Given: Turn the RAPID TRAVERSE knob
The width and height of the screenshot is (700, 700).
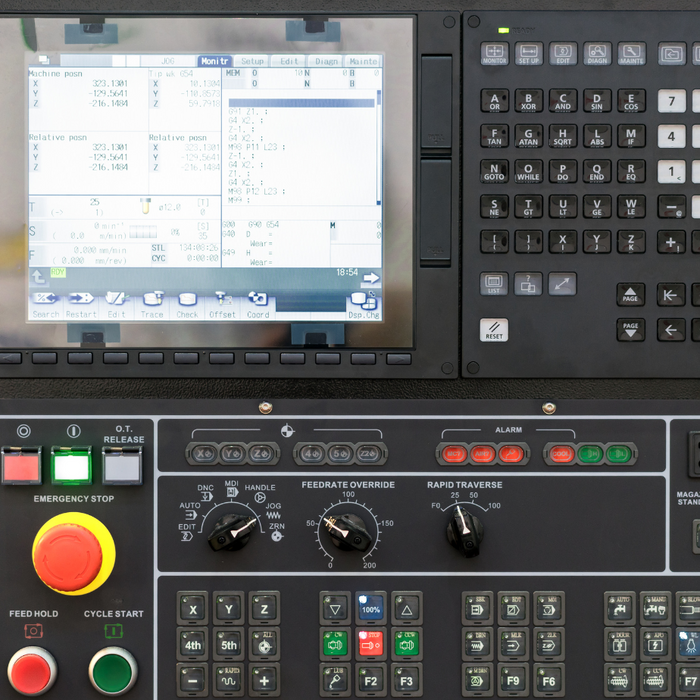Looking at the screenshot, I should [x=464, y=531].
